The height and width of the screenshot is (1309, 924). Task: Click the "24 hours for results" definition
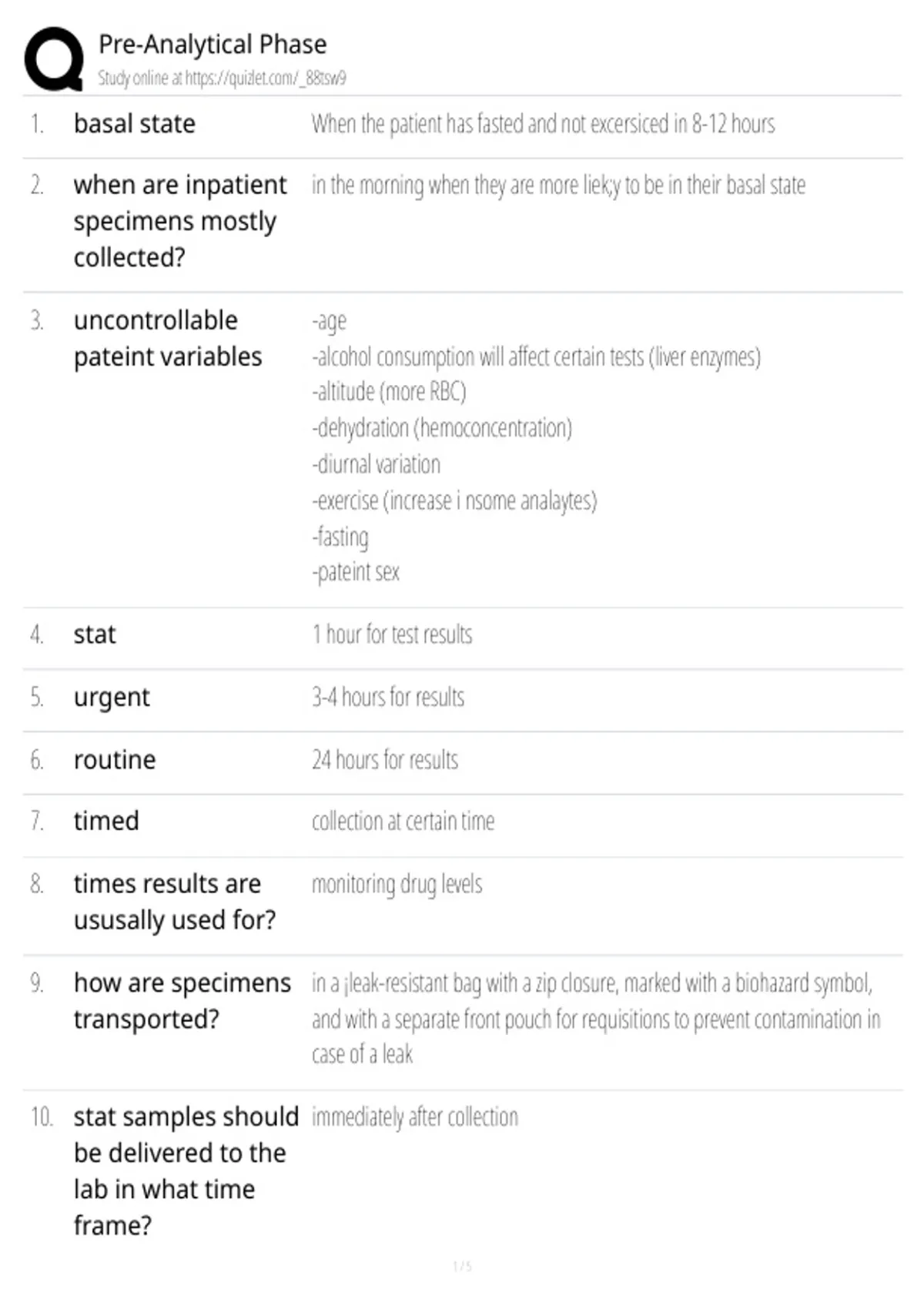click(385, 760)
